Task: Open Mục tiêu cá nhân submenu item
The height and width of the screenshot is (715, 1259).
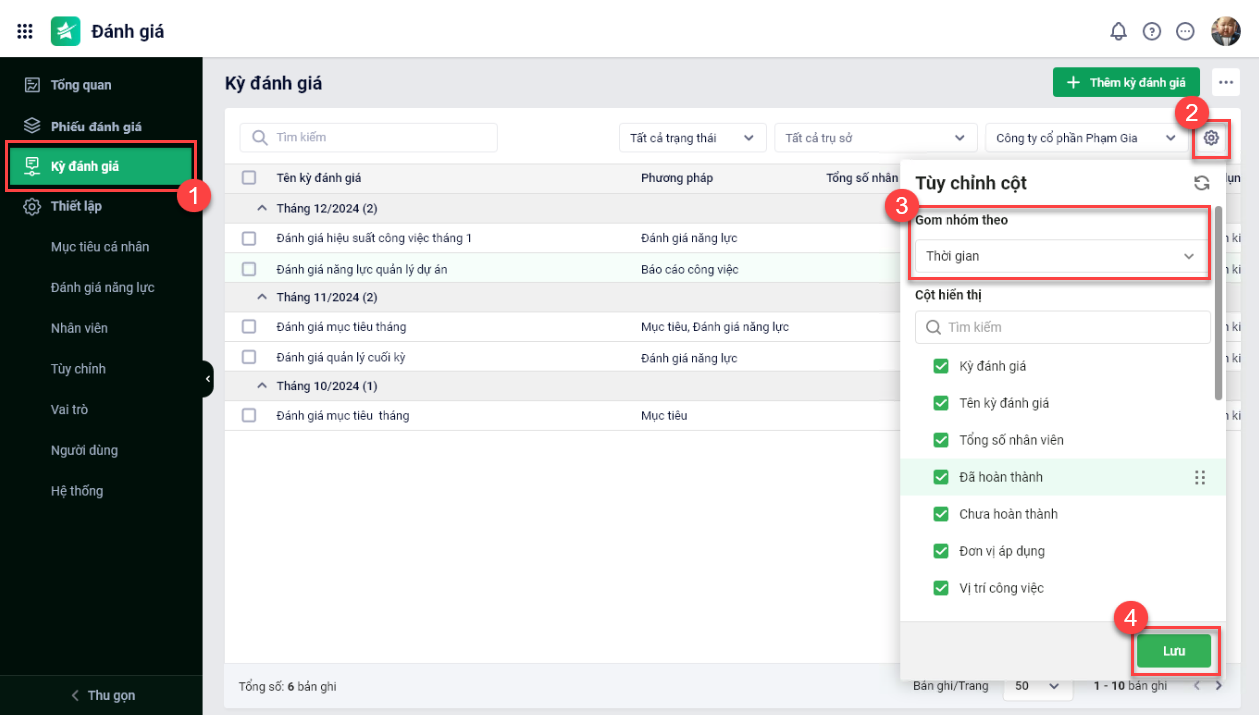Action: coord(100,247)
